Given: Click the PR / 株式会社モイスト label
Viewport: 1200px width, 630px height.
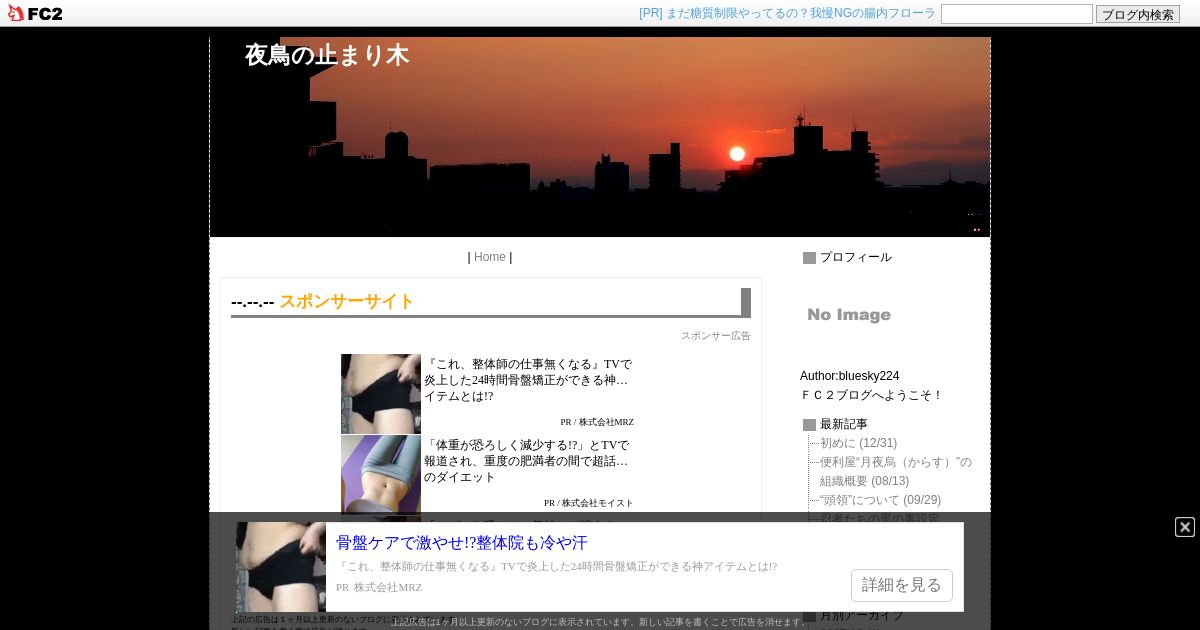Looking at the screenshot, I should [589, 503].
